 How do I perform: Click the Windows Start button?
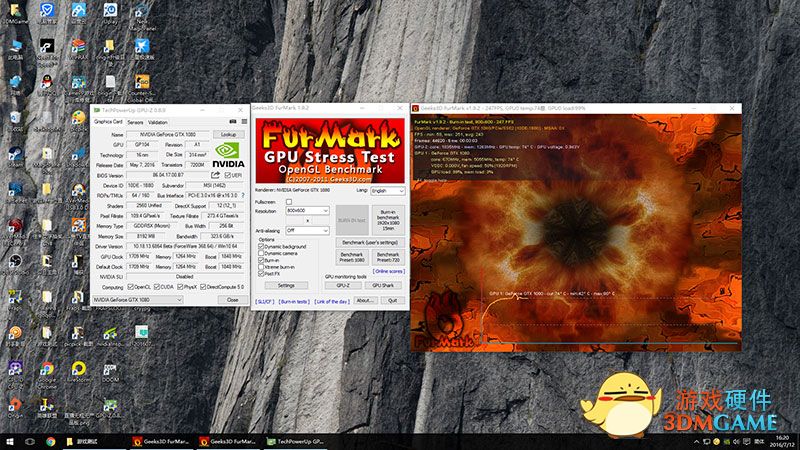[9, 441]
